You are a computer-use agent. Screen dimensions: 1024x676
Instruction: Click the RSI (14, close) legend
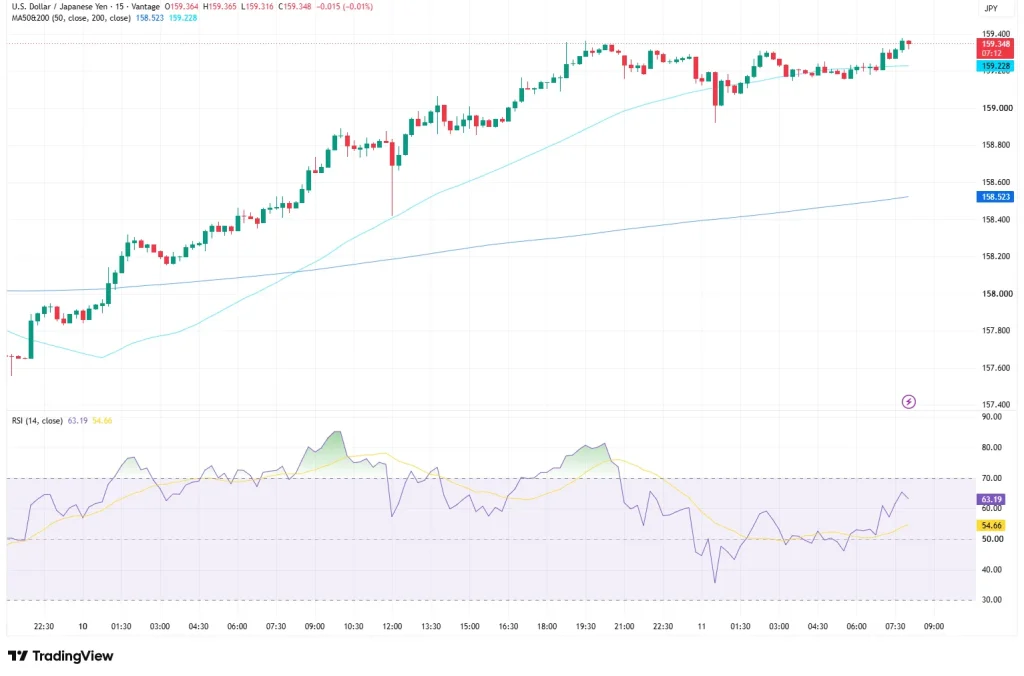(37, 421)
